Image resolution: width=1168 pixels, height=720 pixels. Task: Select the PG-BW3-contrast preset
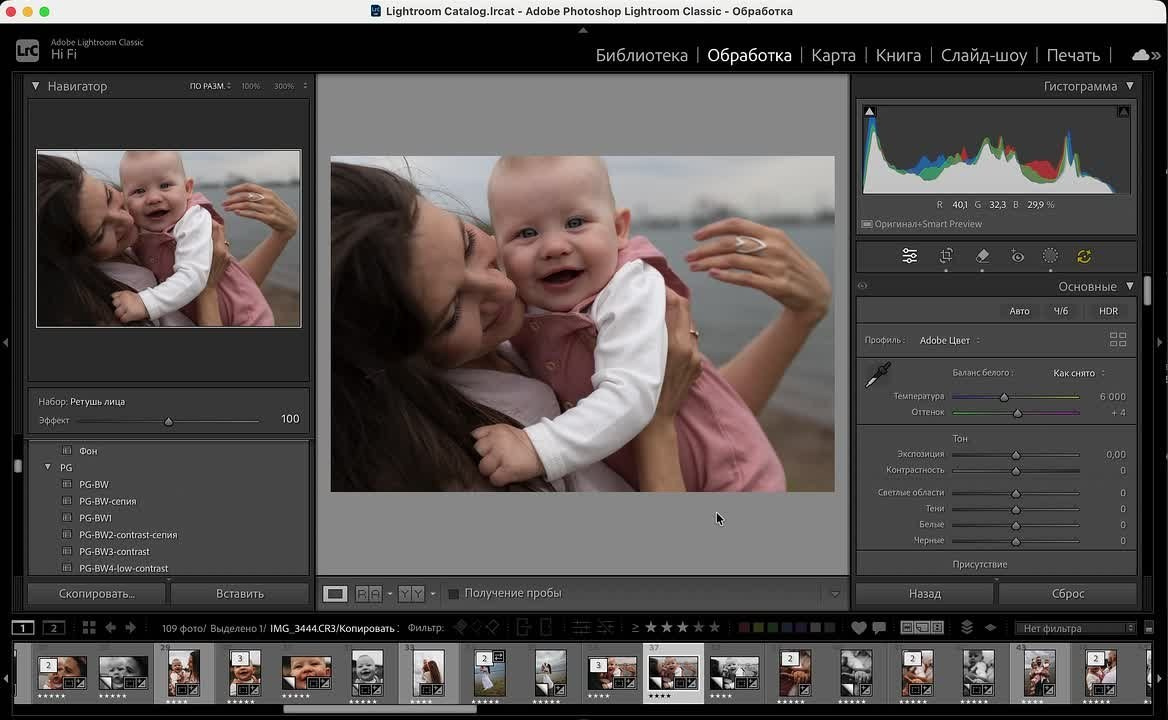tap(114, 552)
